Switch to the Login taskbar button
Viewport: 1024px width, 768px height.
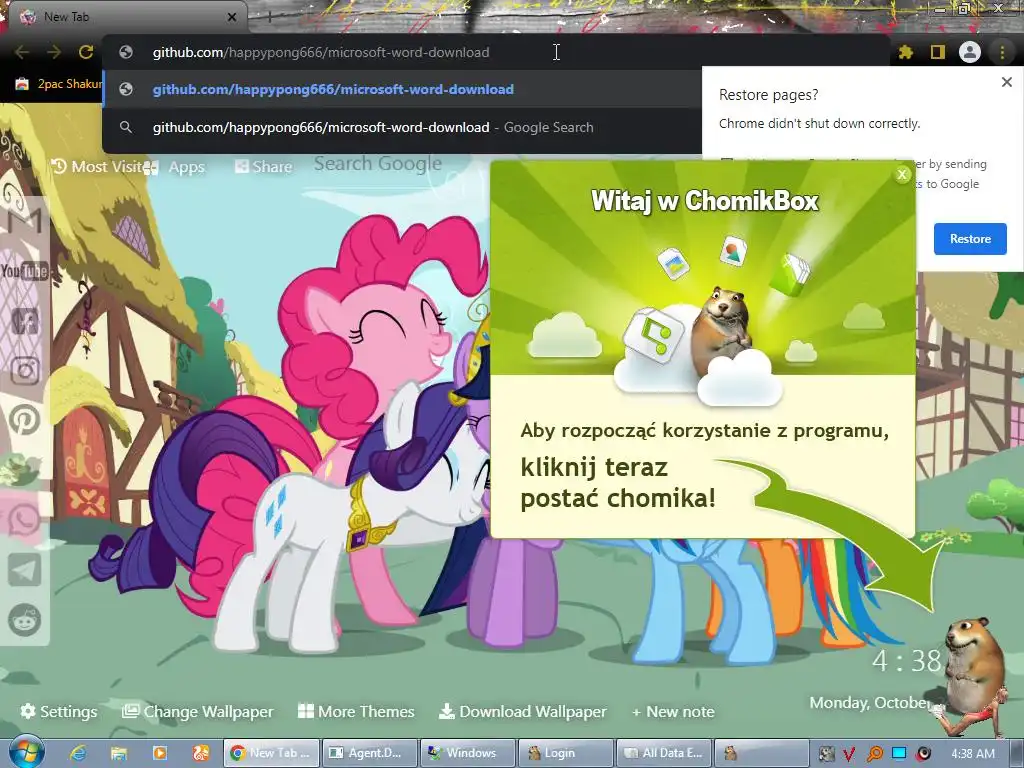tap(566, 753)
